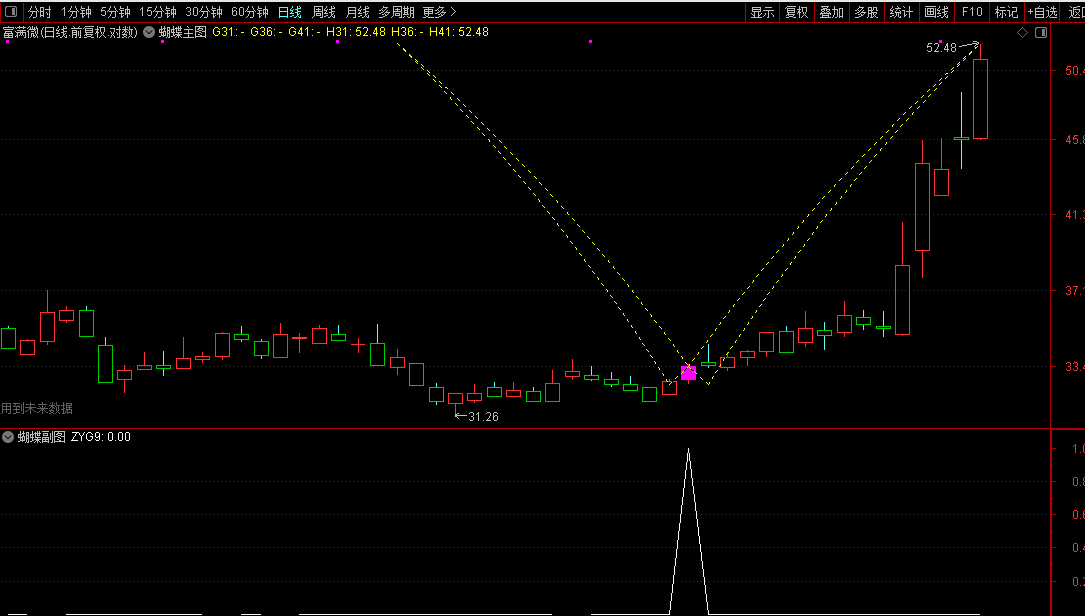Click the 叠加 overlay button

click(831, 12)
